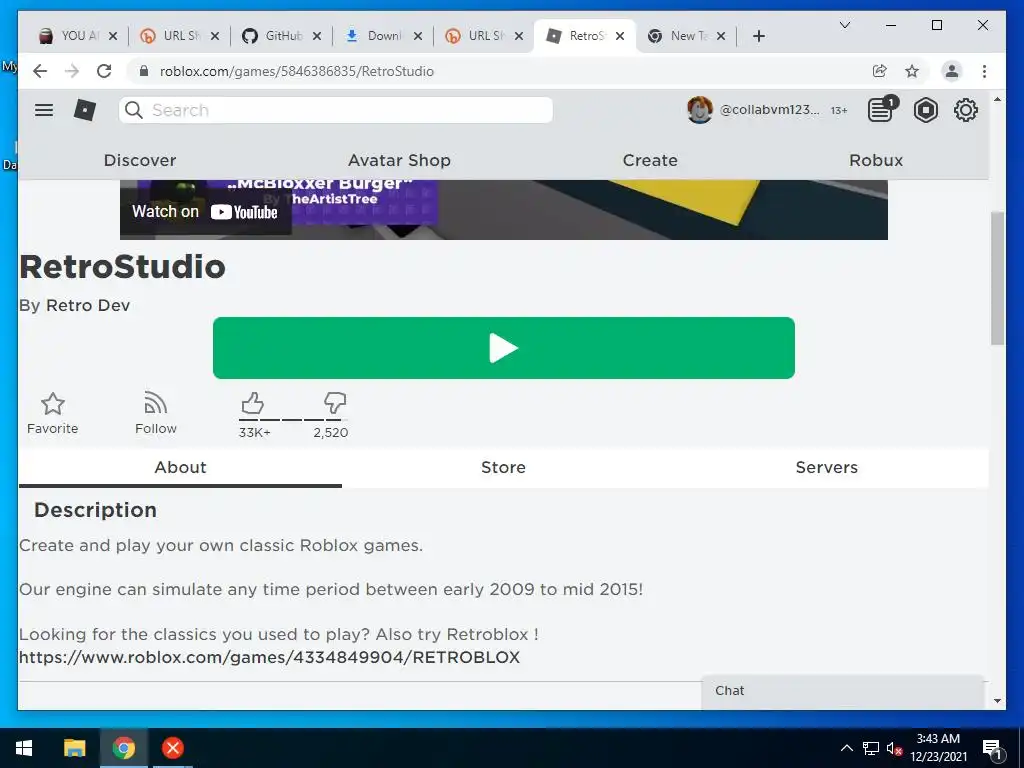Close the Downloads tab

418,36
